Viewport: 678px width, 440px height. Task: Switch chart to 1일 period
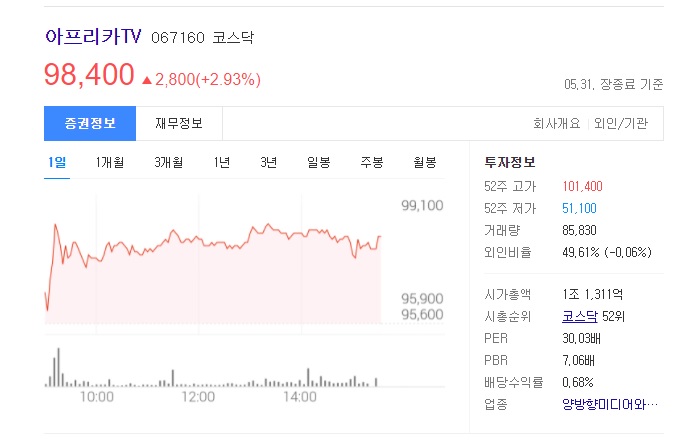57,163
